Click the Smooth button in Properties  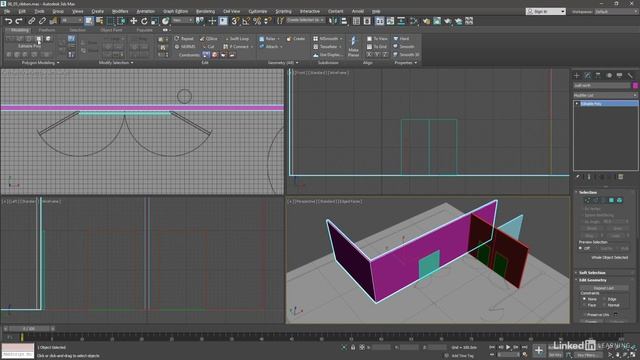pos(404,47)
